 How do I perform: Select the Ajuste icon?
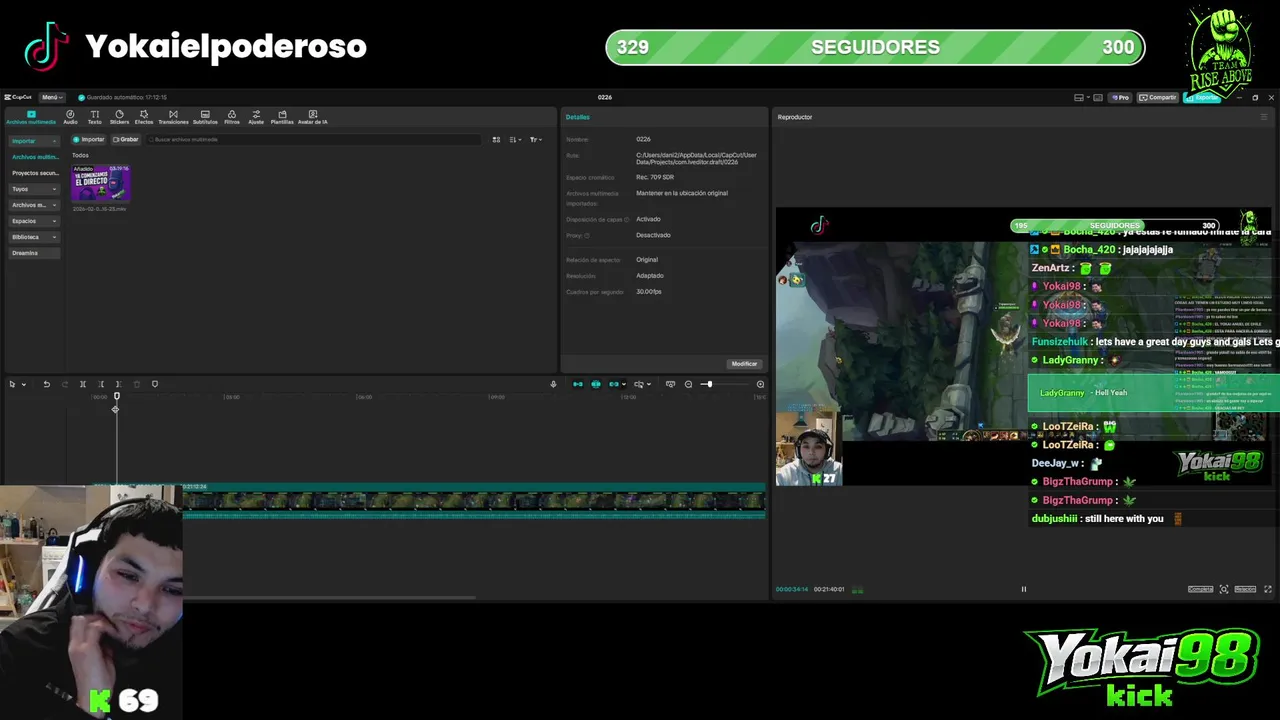[256, 117]
